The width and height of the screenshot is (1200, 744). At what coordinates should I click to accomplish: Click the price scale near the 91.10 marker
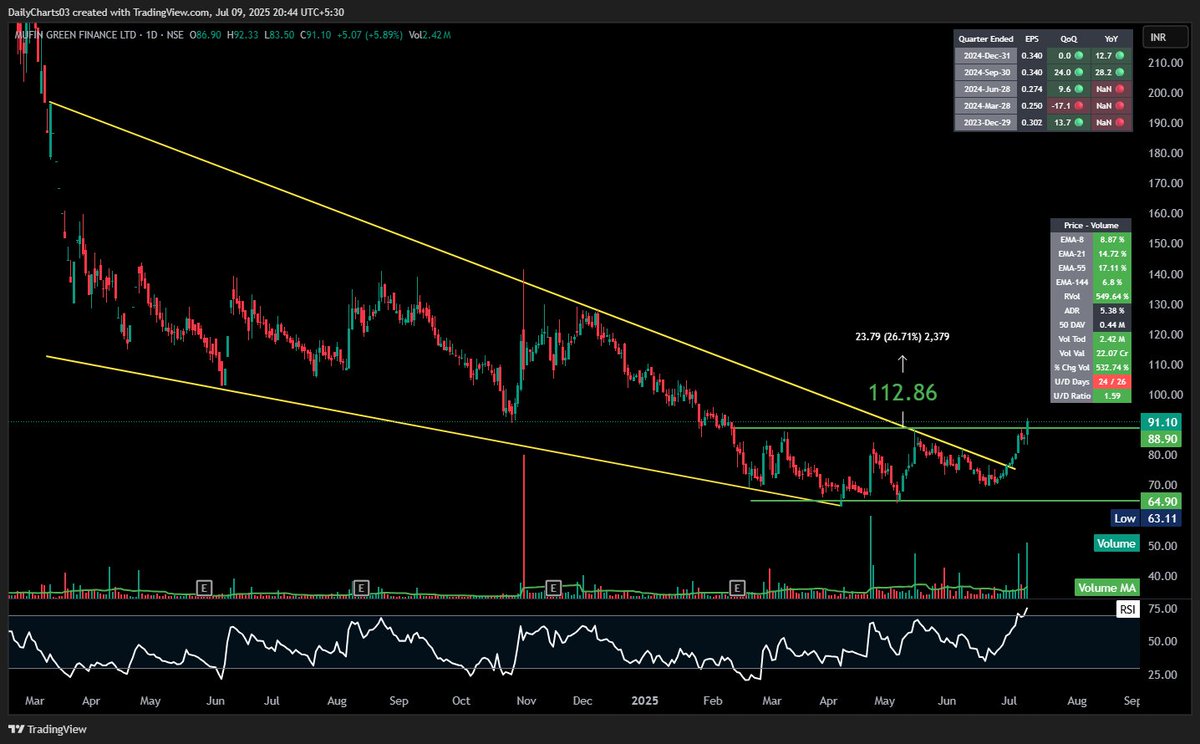click(x=1161, y=422)
